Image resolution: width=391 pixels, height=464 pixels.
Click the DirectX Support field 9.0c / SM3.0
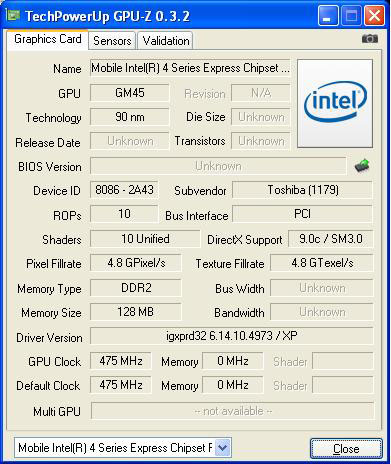click(x=331, y=239)
